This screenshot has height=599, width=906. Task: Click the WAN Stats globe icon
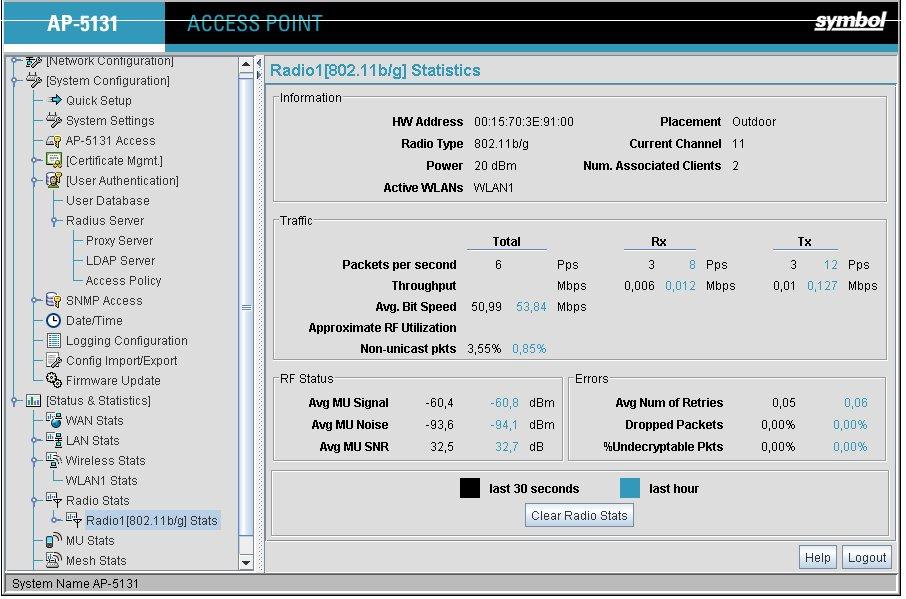pos(54,420)
